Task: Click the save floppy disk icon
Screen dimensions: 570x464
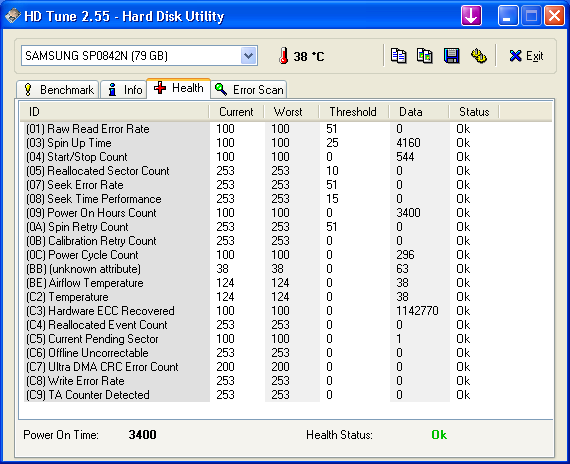Action: [x=451, y=56]
